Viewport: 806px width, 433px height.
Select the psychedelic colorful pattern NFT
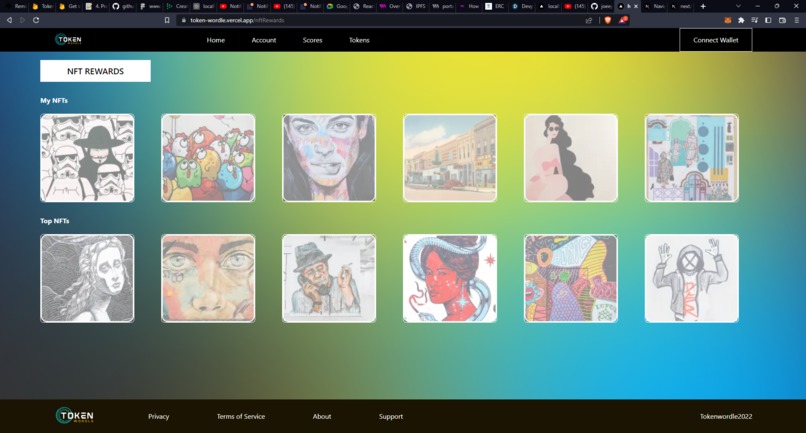(571, 278)
